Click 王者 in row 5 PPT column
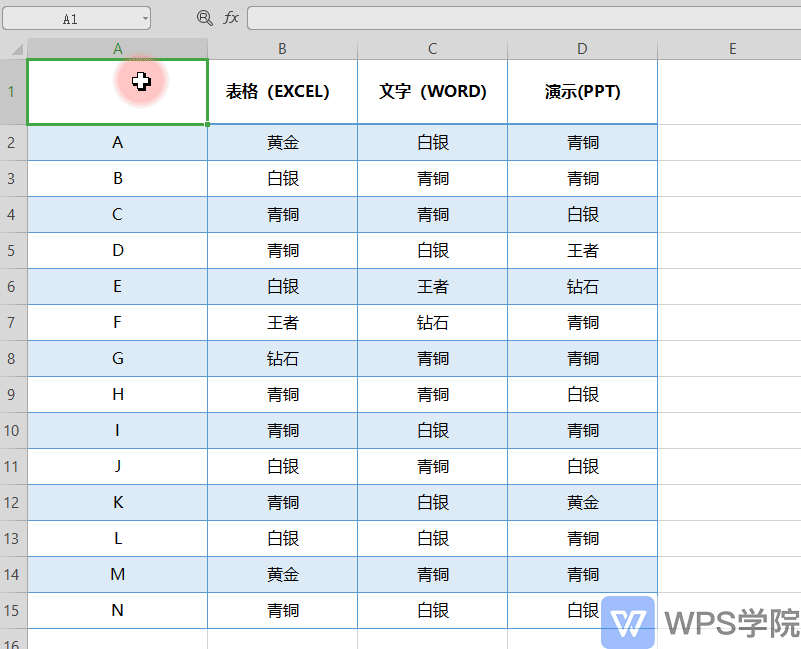The image size is (801, 649). (582, 250)
